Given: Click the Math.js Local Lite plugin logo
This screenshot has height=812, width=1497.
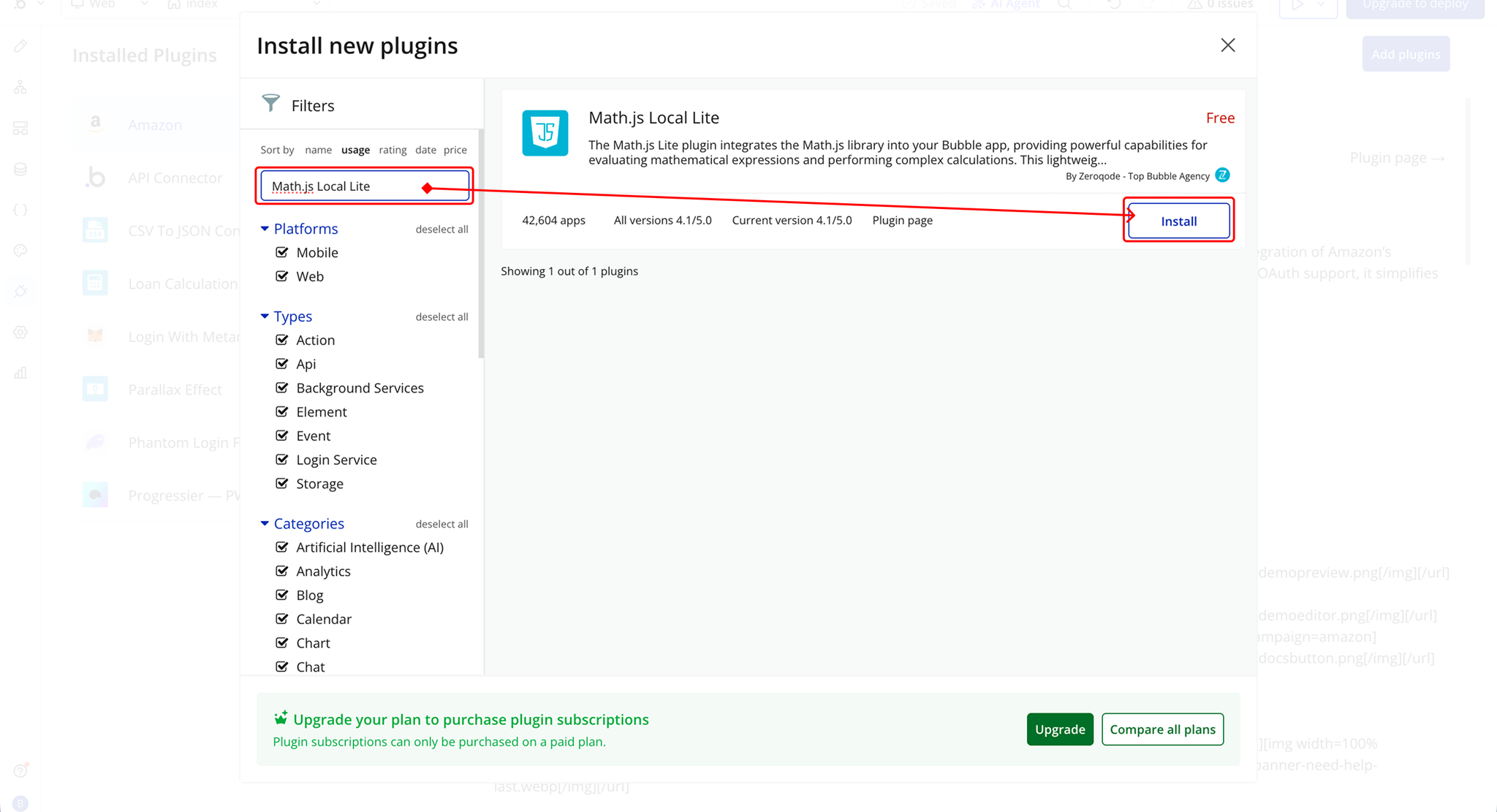Looking at the screenshot, I should point(545,133).
